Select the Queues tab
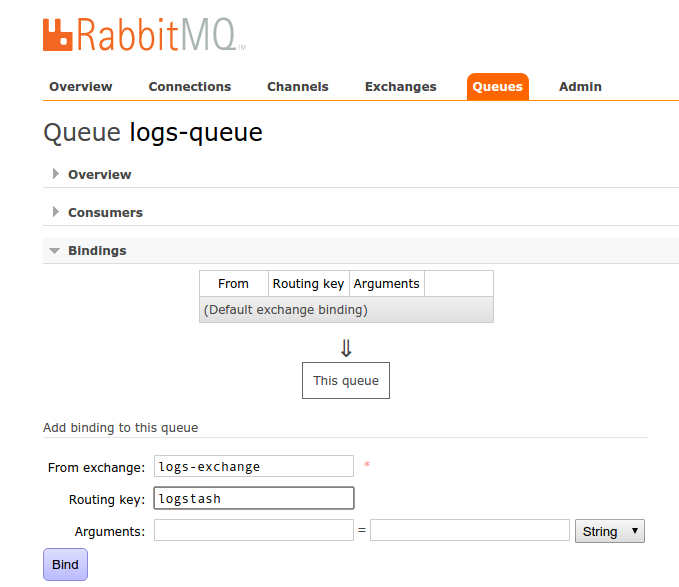Image resolution: width=679 pixels, height=587 pixels. 498,87
